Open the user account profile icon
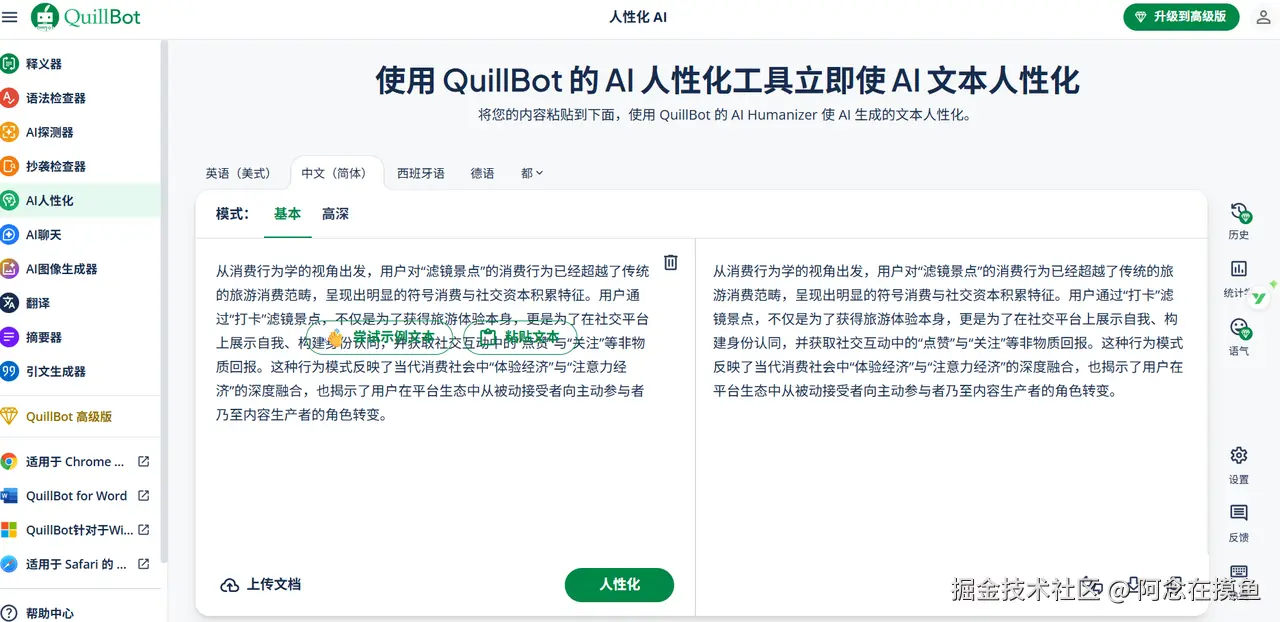Viewport: 1280px width, 622px height. tap(1263, 17)
